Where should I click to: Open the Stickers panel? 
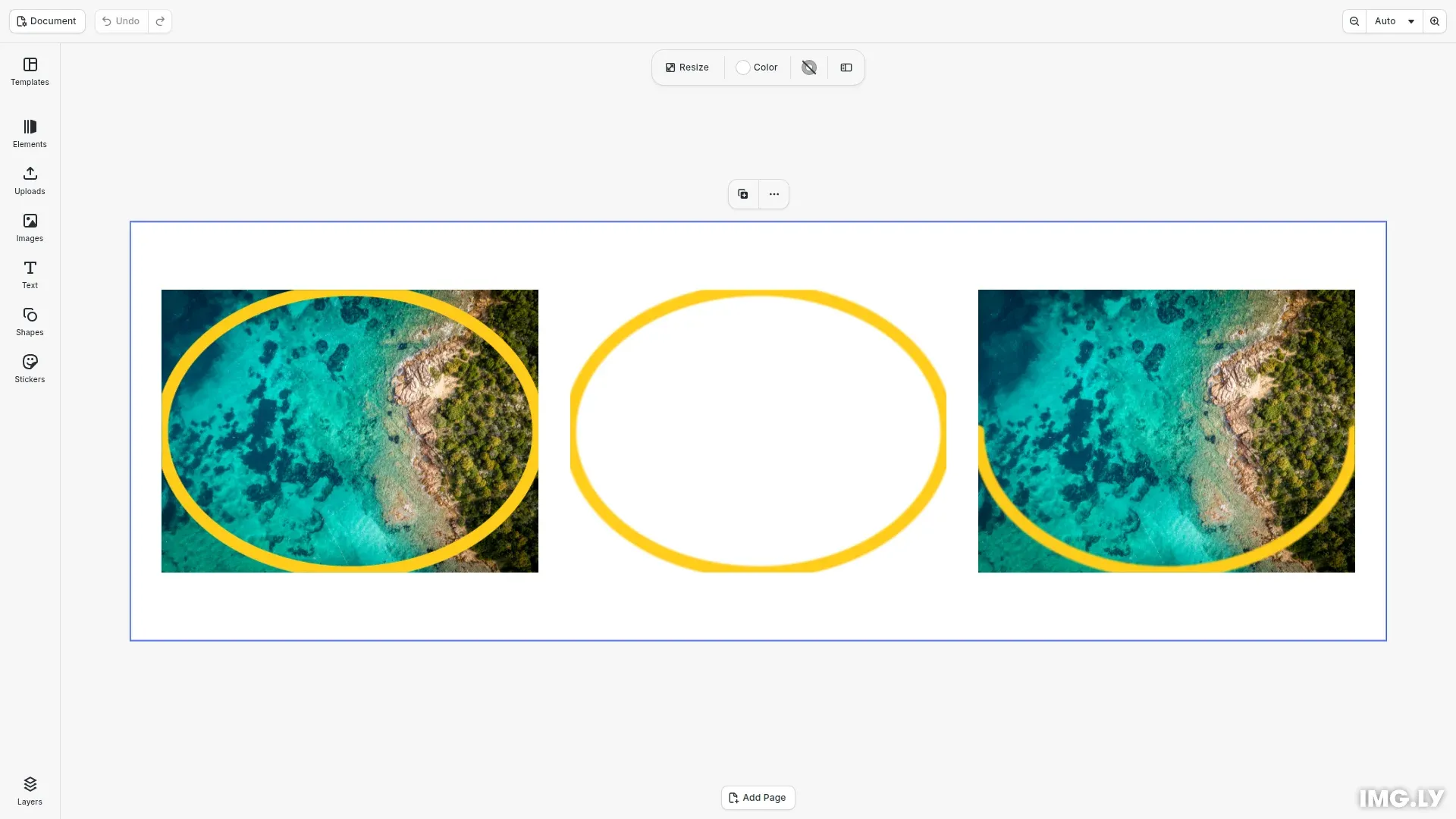[x=30, y=369]
